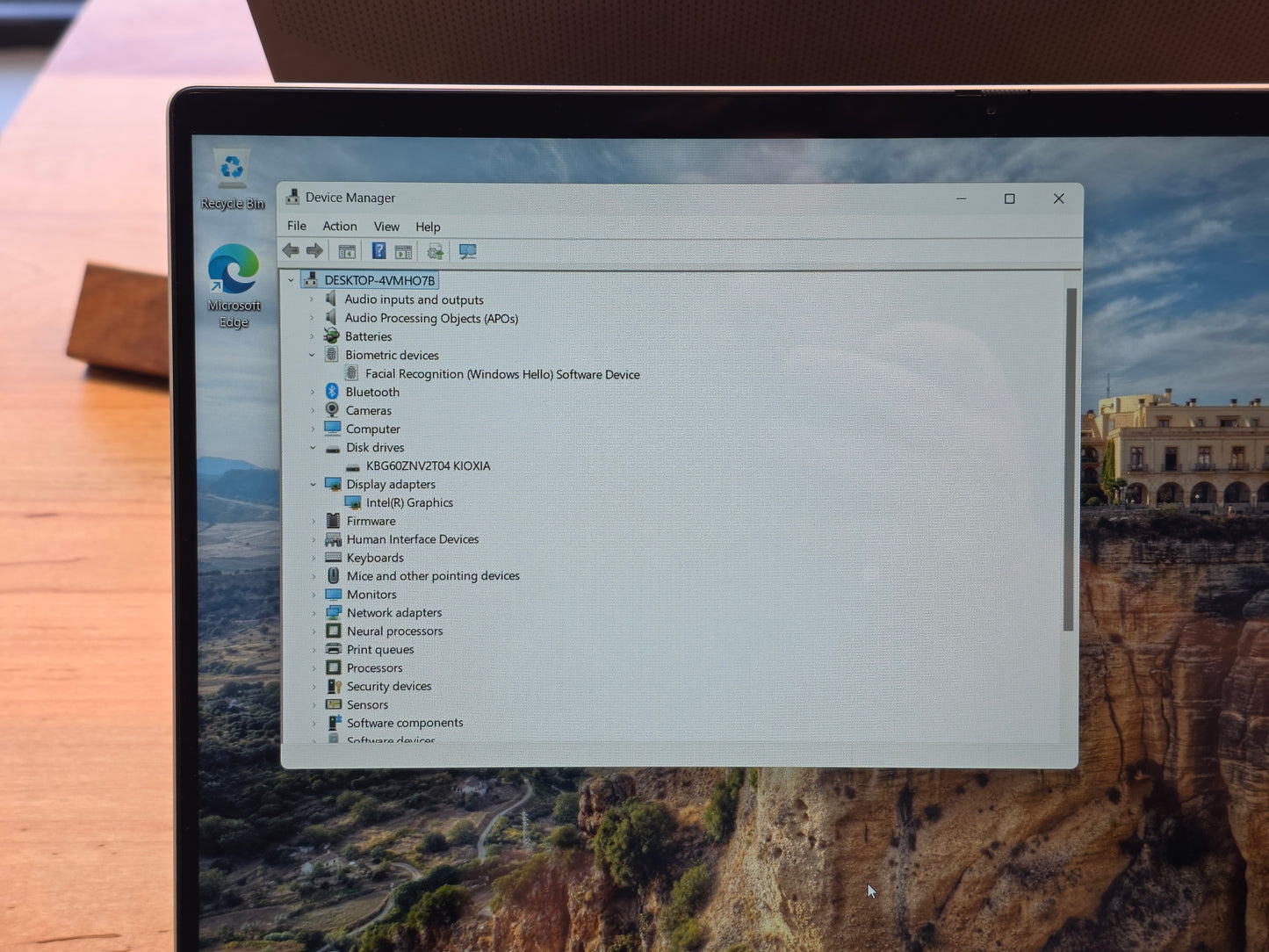The image size is (1269, 952).
Task: Open the File menu
Action: coord(297,226)
